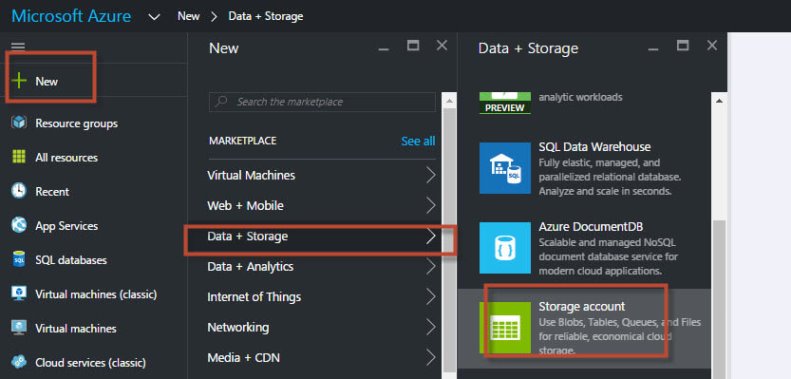791x379 pixels.
Task: Click the PREVIEW tile icon
Action: click(505, 103)
